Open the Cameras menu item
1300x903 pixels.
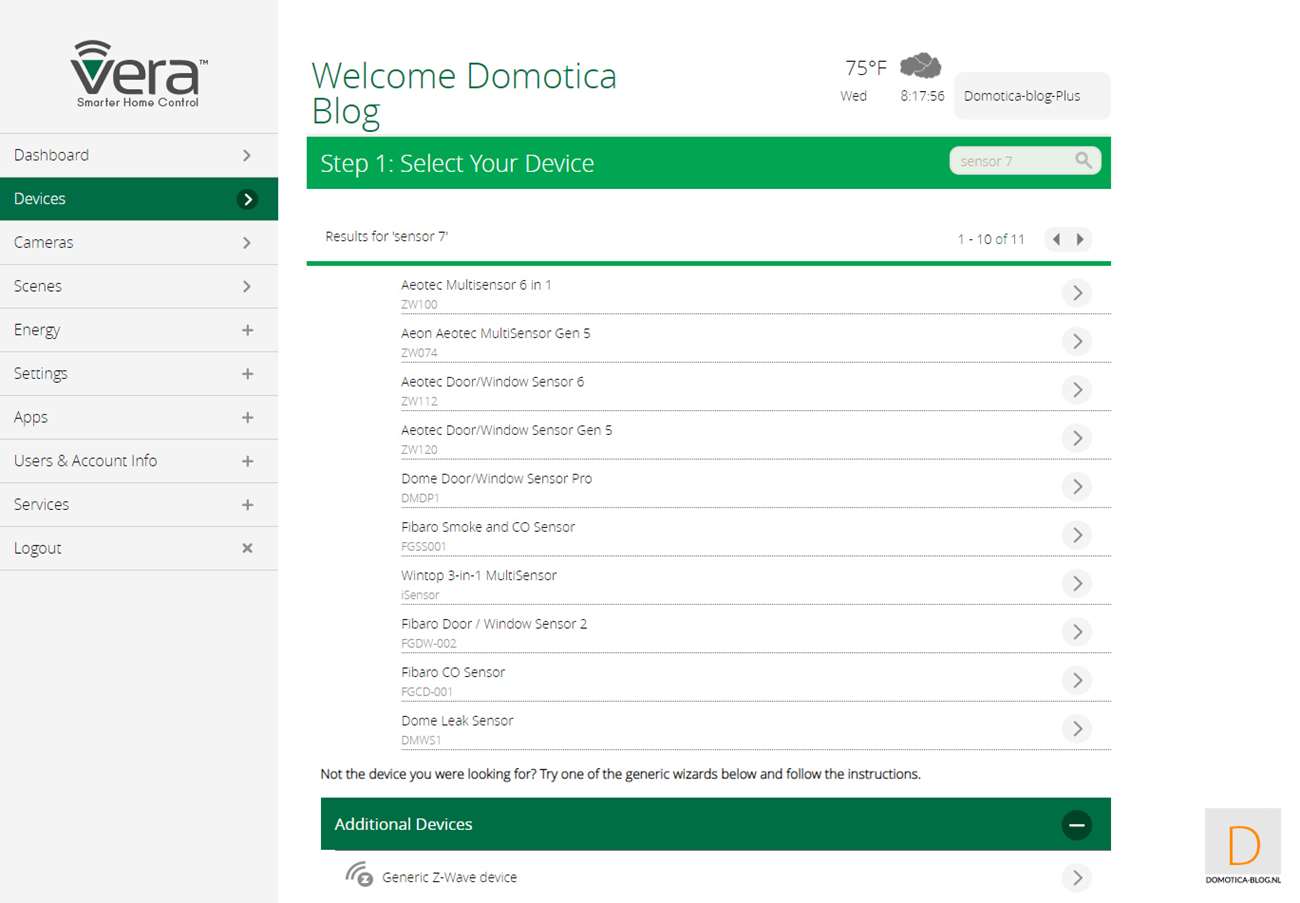138,242
